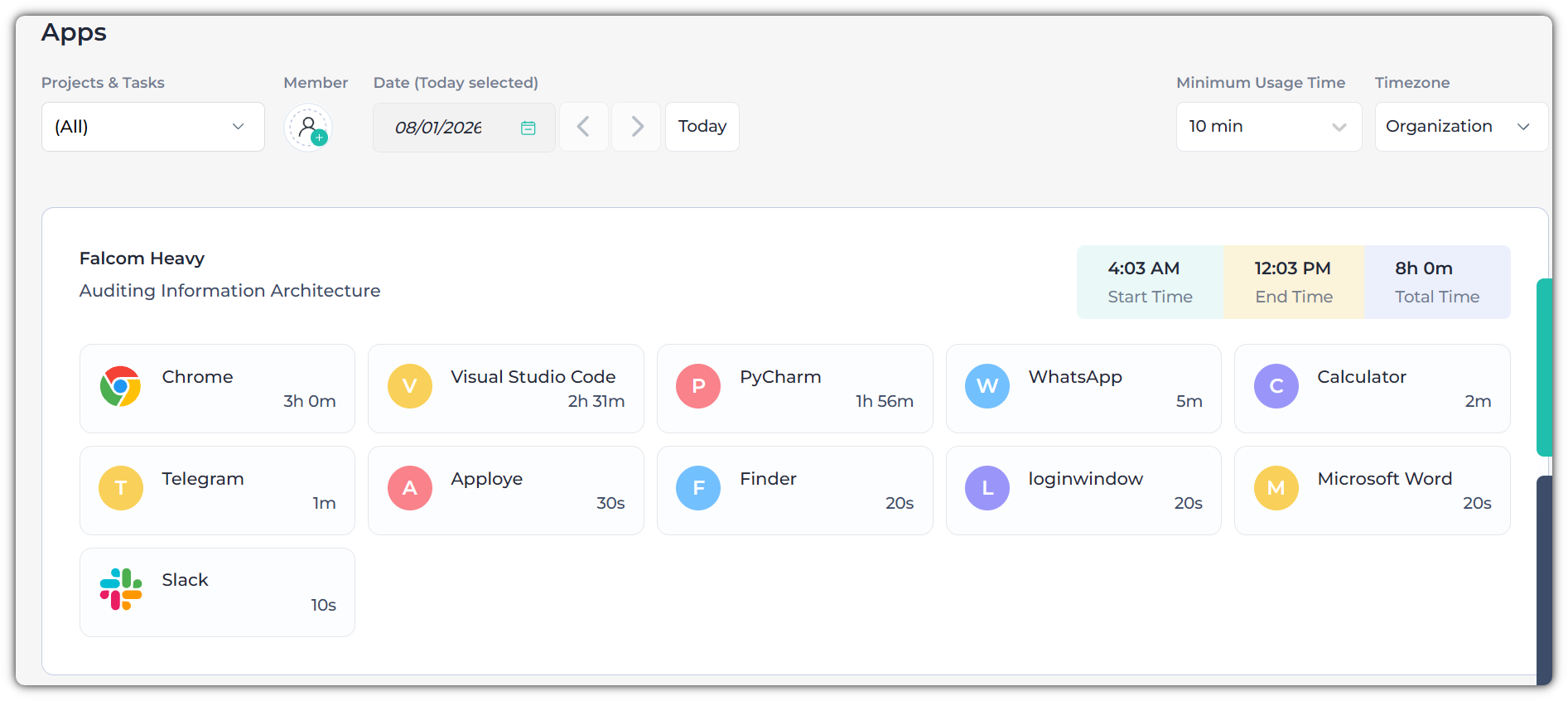Open the calendar icon in date field
Viewport: 1568px width, 701px height.
click(x=528, y=128)
